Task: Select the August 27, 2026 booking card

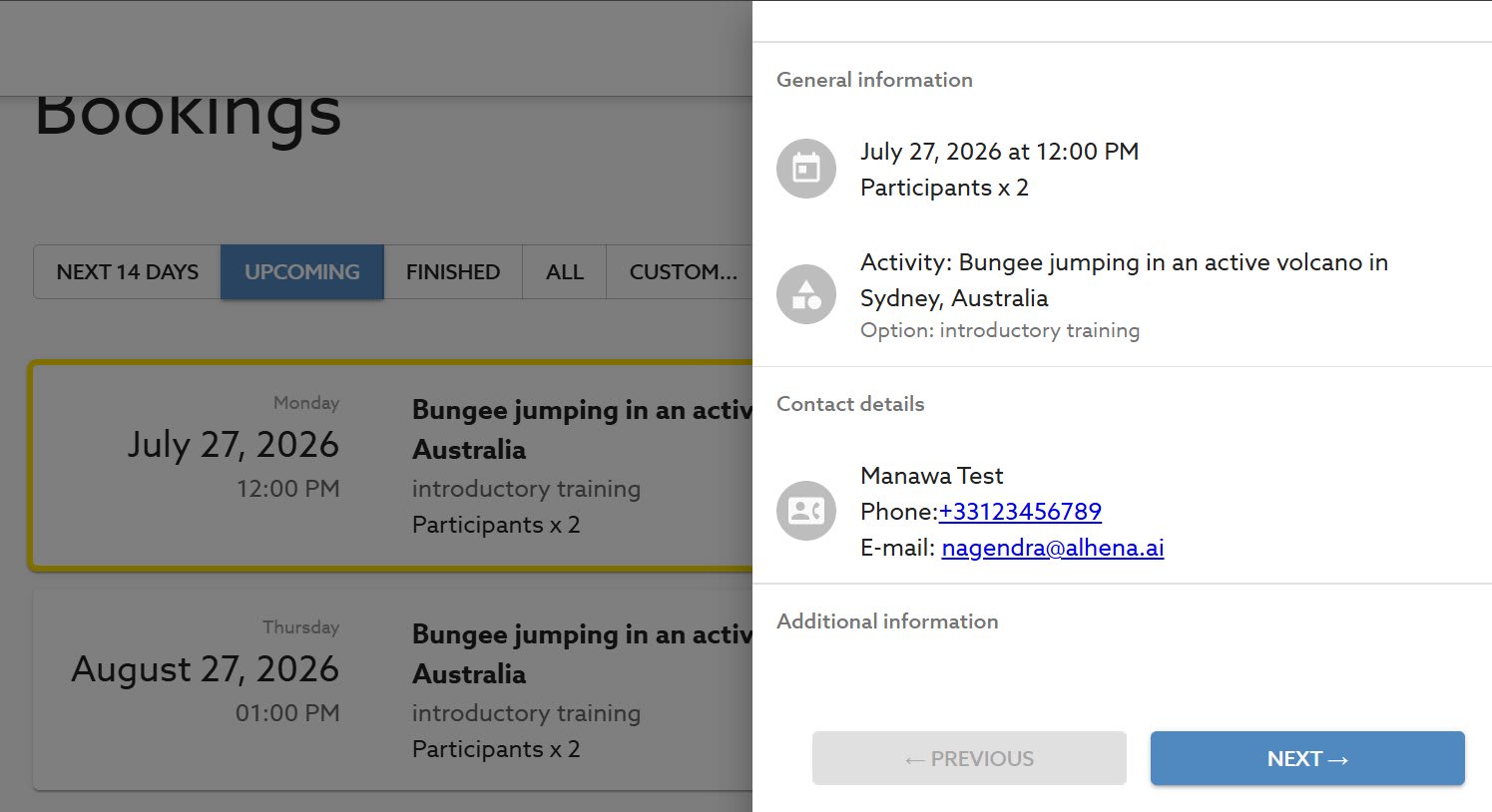Action: (x=393, y=689)
